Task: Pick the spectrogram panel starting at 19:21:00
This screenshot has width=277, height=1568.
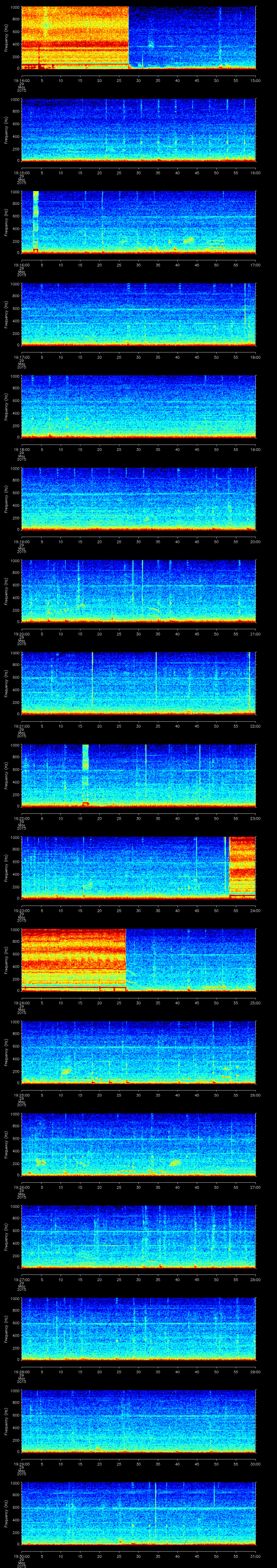Action: [x=138, y=683]
